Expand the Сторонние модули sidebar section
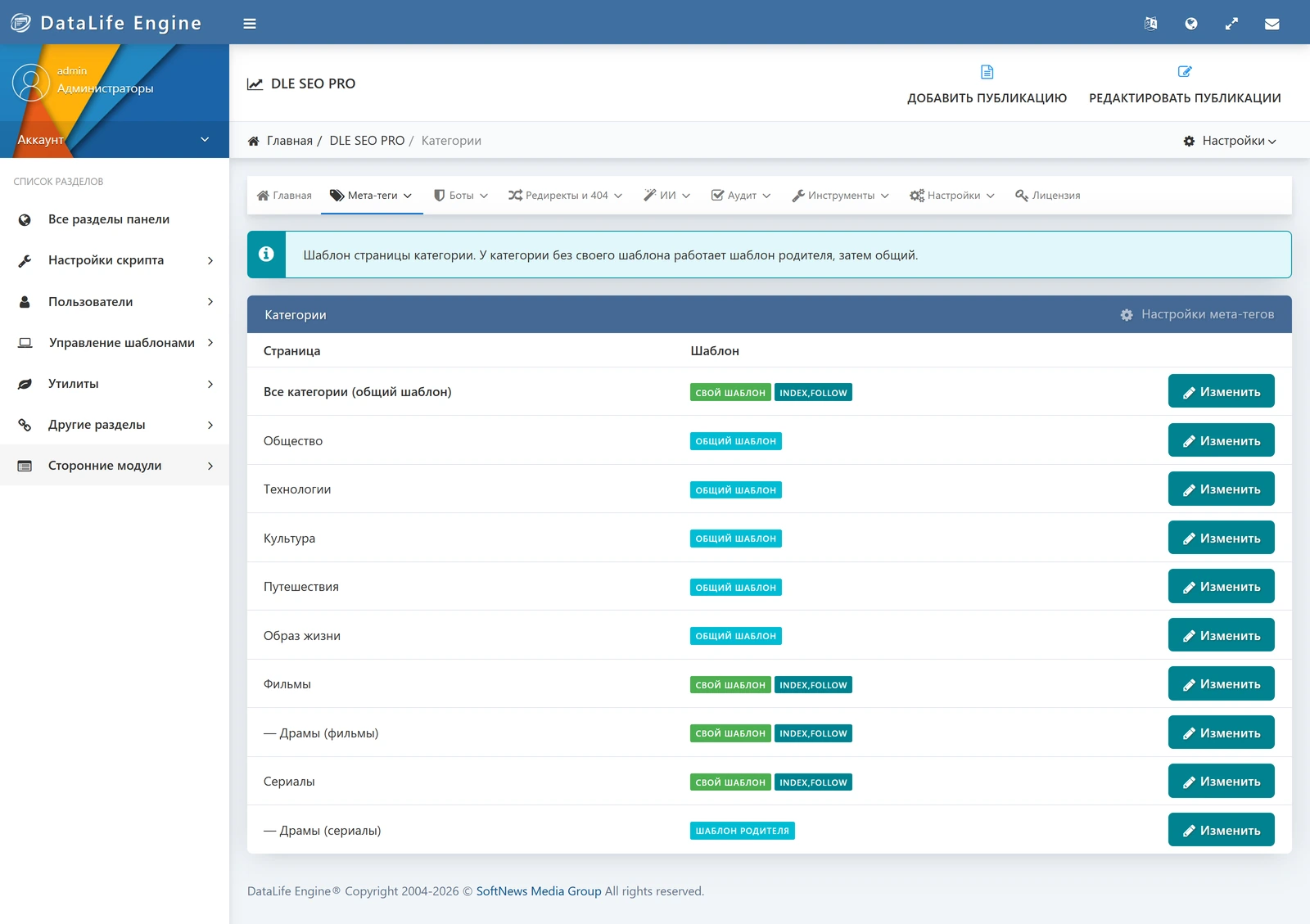Viewport: 1310px width, 924px height. coord(115,466)
